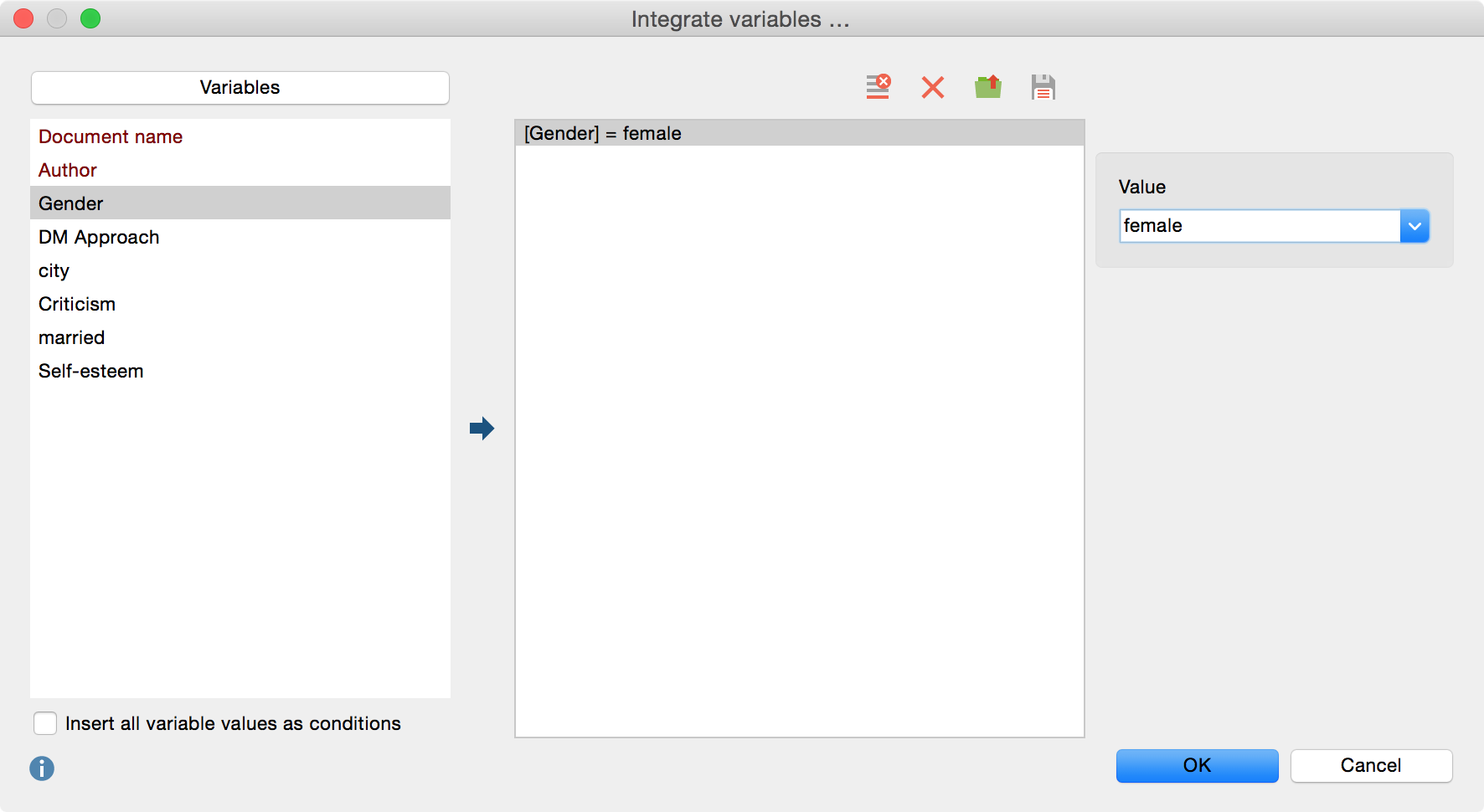Click the green open saved conditions icon
The width and height of the screenshot is (1484, 812).
click(988, 87)
